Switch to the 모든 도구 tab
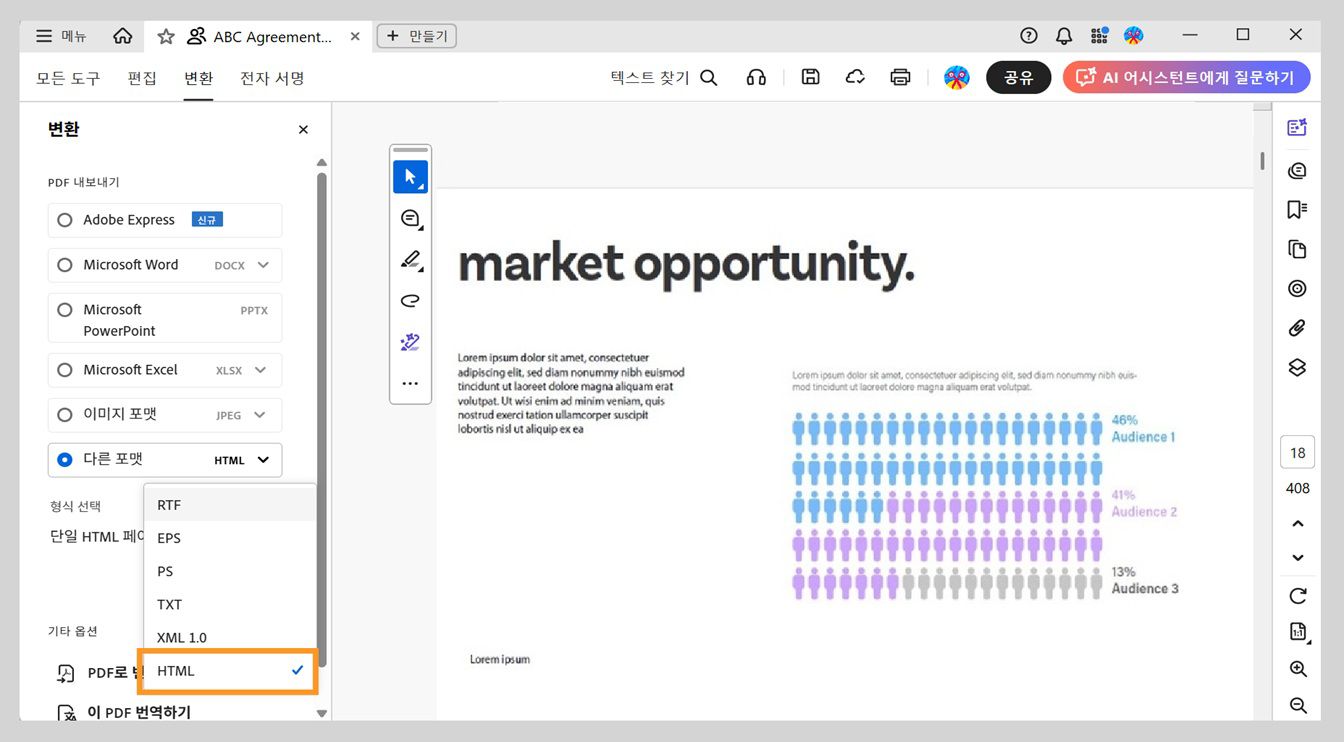1344x742 pixels. tap(68, 78)
